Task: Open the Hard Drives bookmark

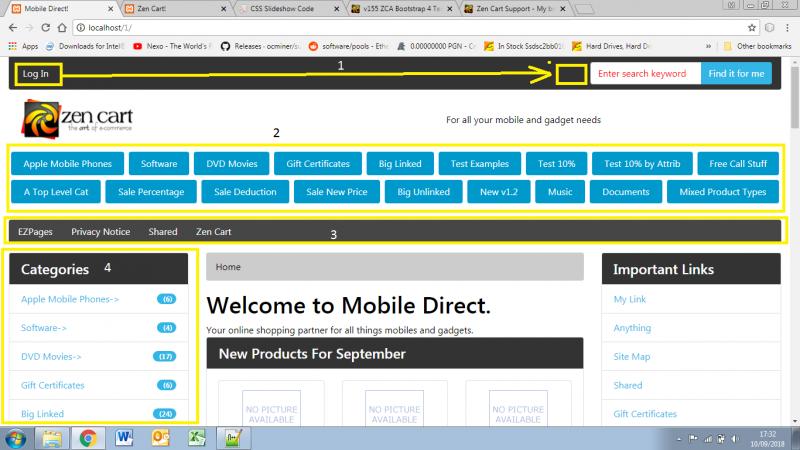Action: coord(612,46)
